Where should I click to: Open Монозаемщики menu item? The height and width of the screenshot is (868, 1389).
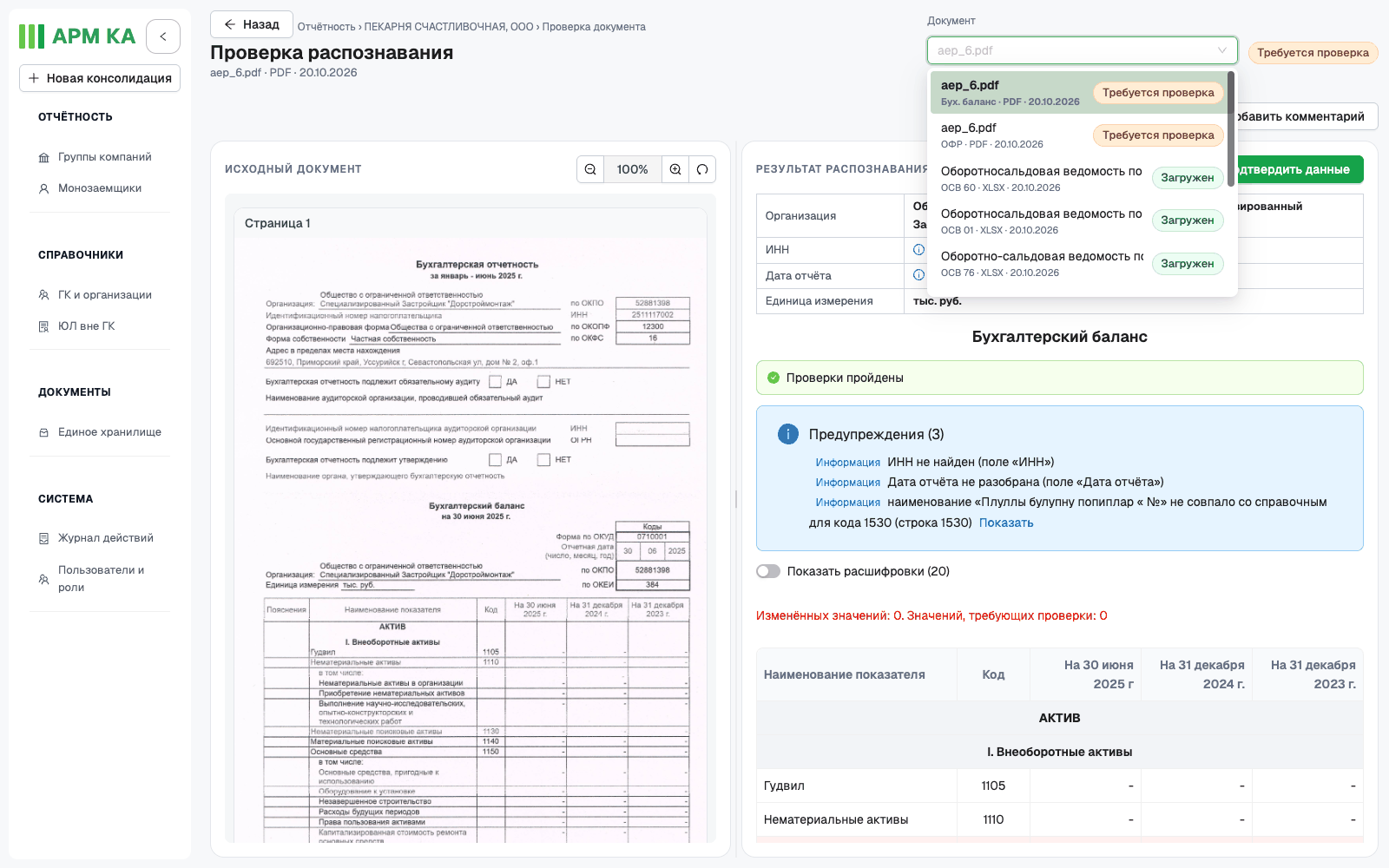(x=100, y=188)
